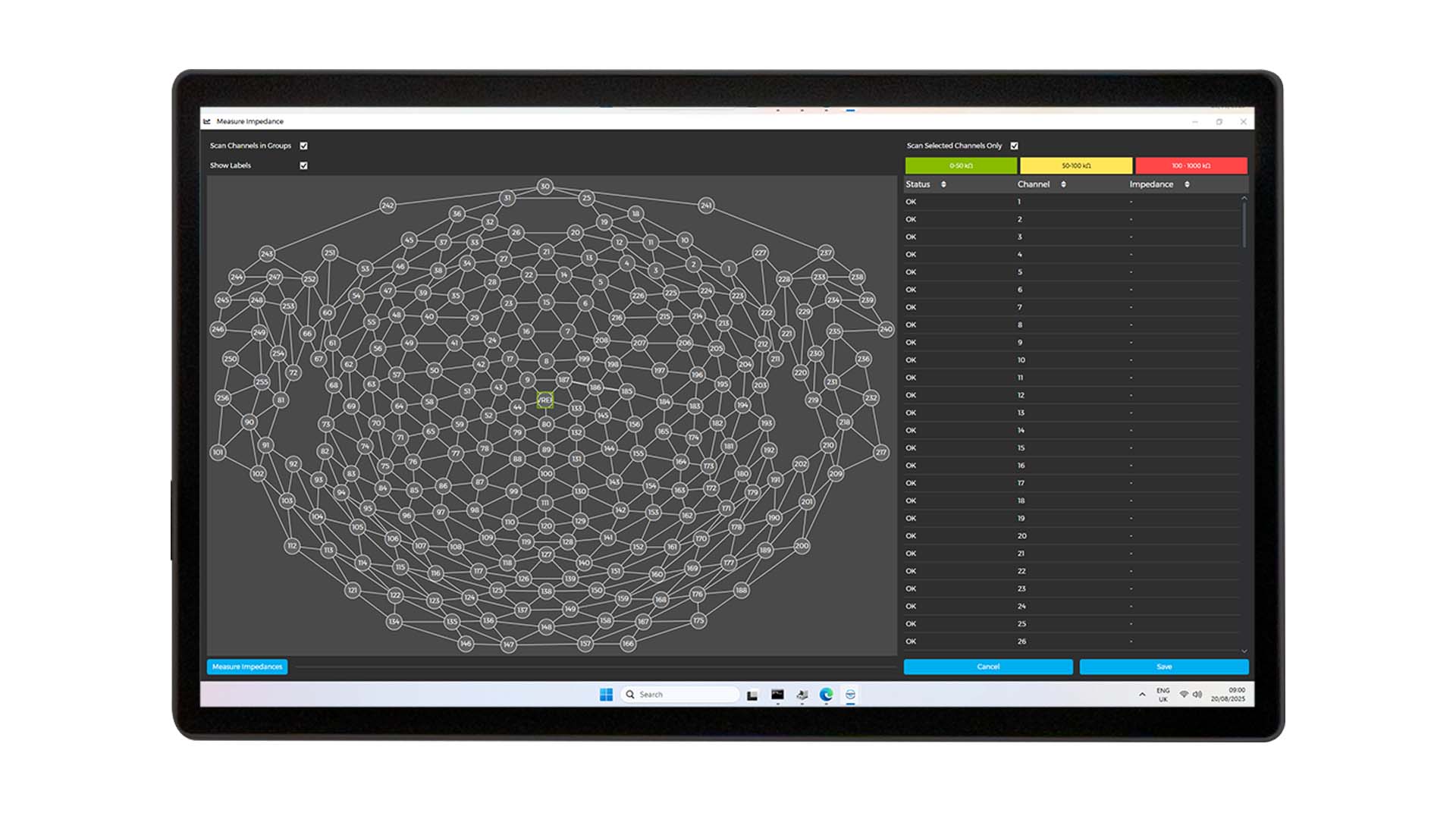Sort table by Status column
This screenshot has height=819, width=1456.
pos(943,184)
